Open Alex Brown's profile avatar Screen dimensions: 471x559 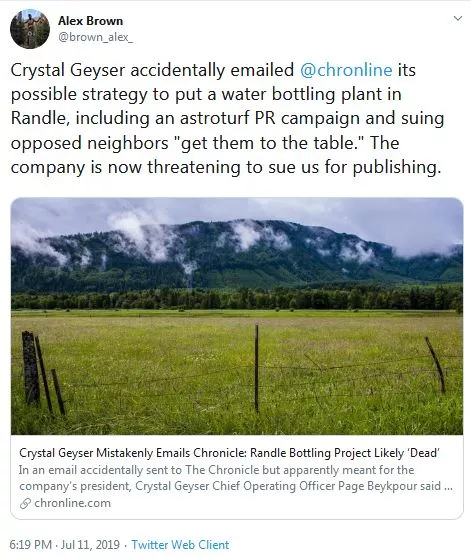coord(30,29)
